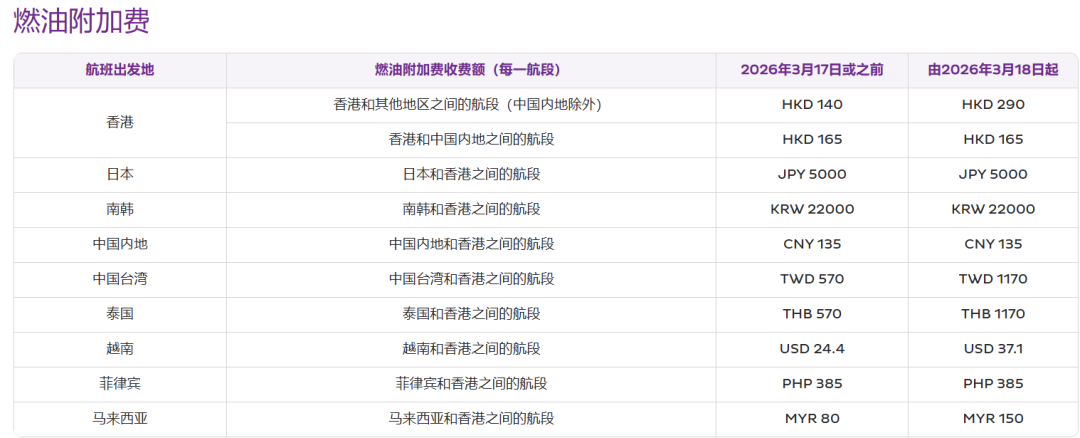The image size is (1080, 438).
Task: Click the THB 570 fee cell
Action: point(812,314)
